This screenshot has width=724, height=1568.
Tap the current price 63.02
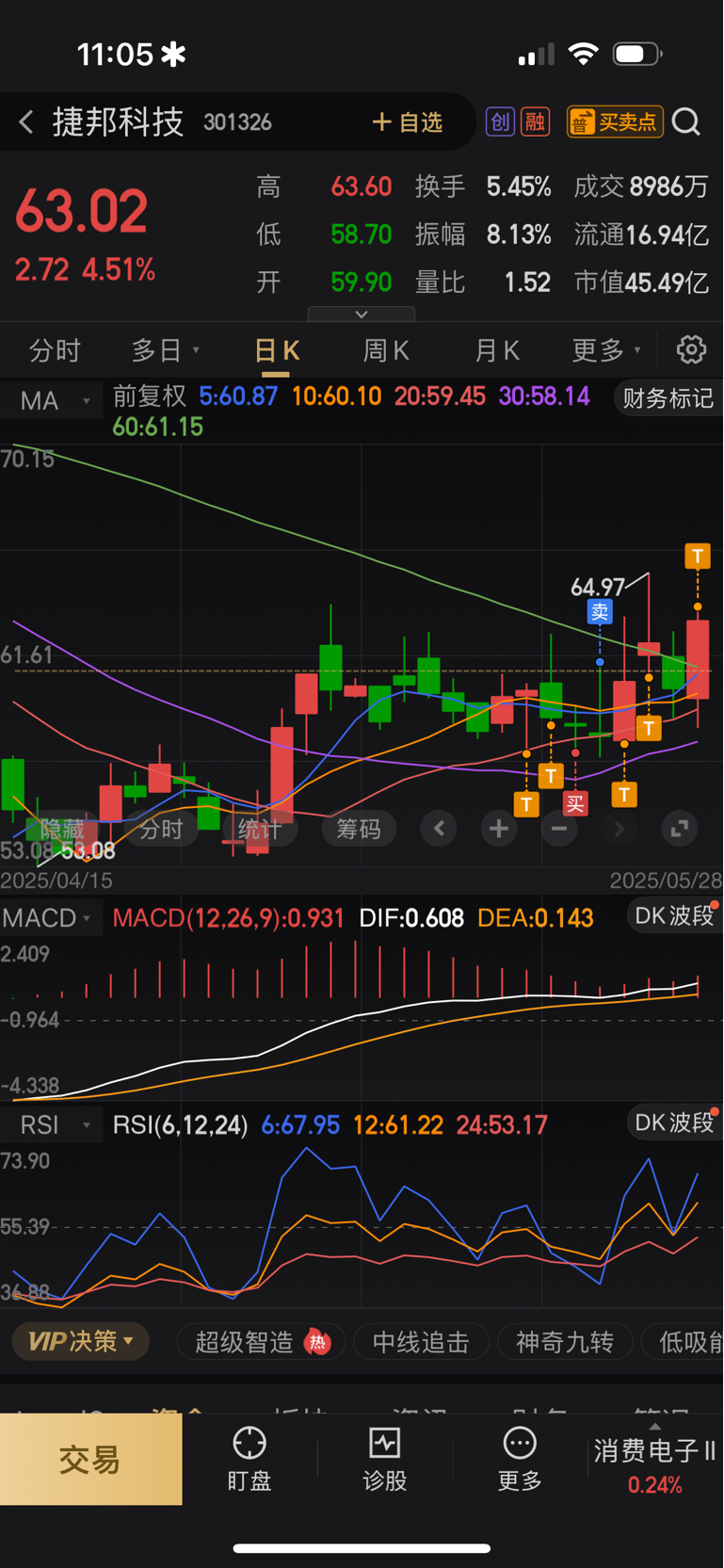81,211
